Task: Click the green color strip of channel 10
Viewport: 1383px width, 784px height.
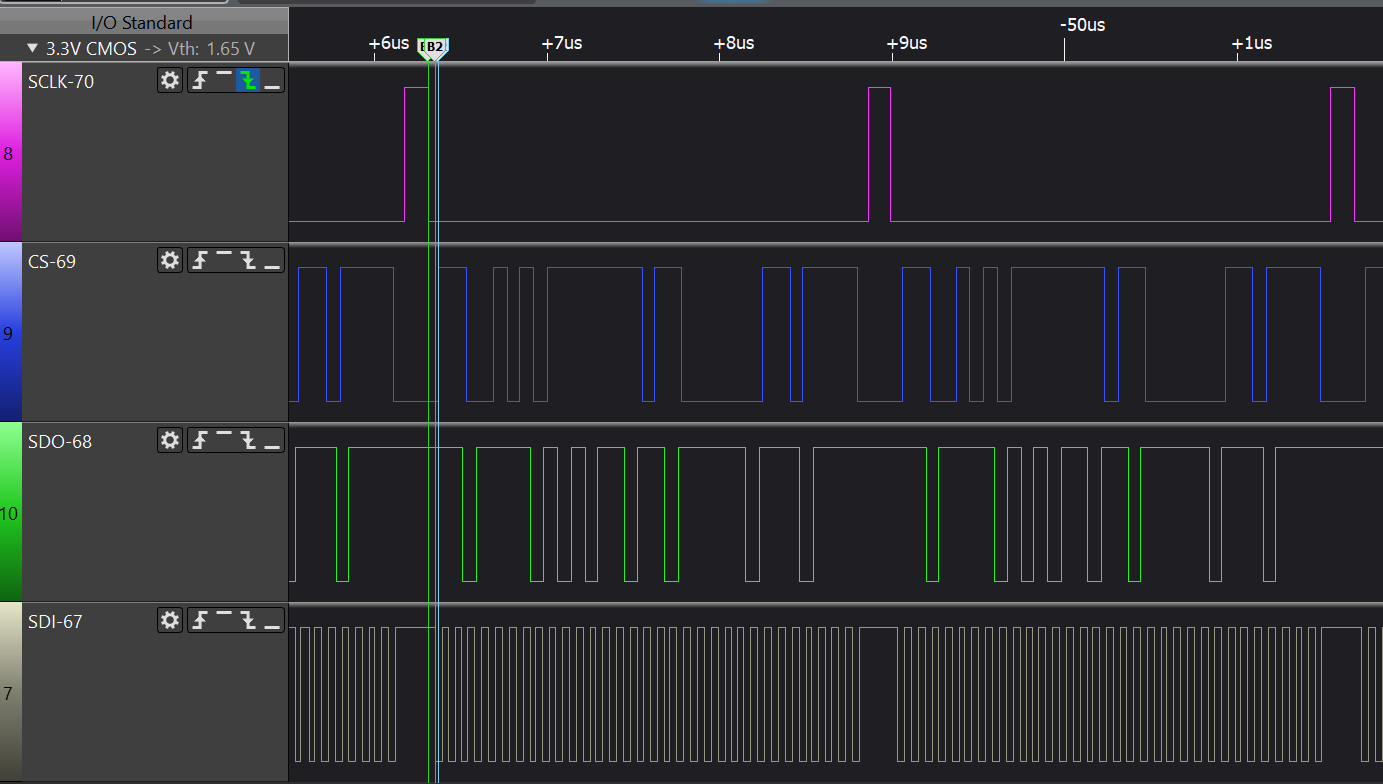Action: pos(10,512)
